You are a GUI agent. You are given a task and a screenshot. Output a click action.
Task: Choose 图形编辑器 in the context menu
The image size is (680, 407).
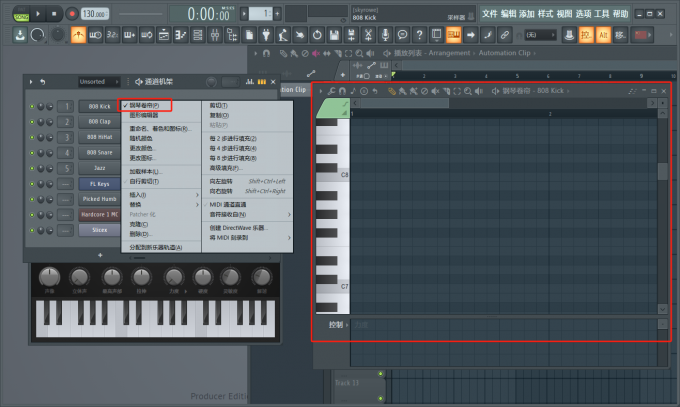point(161,115)
